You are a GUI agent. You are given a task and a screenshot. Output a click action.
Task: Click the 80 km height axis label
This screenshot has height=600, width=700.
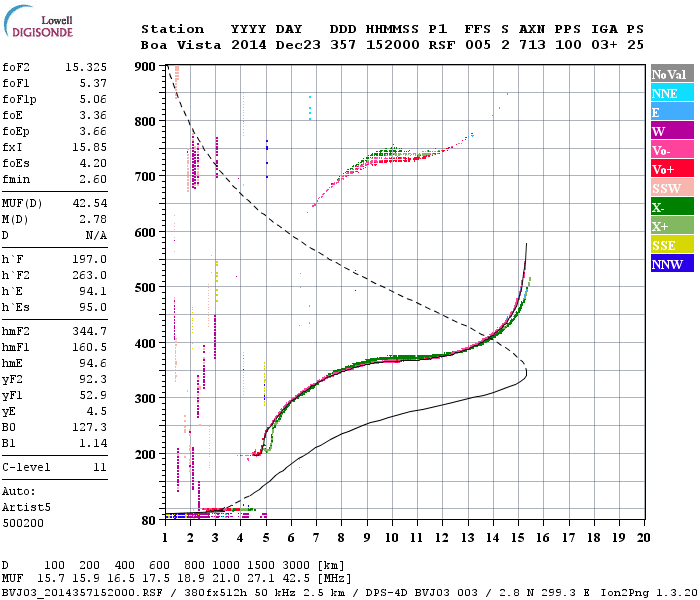click(x=149, y=521)
